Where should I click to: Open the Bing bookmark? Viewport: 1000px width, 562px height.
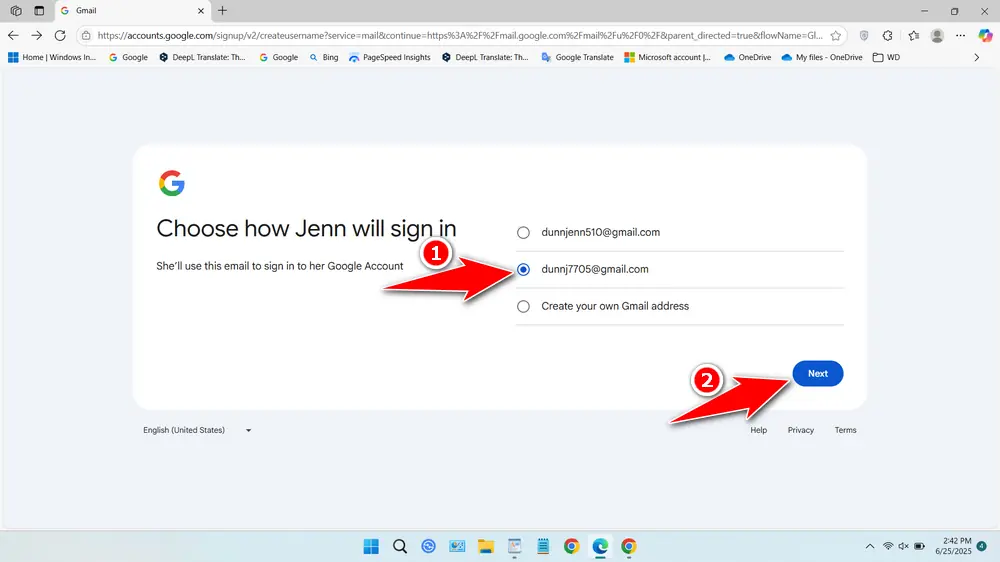(x=323, y=57)
